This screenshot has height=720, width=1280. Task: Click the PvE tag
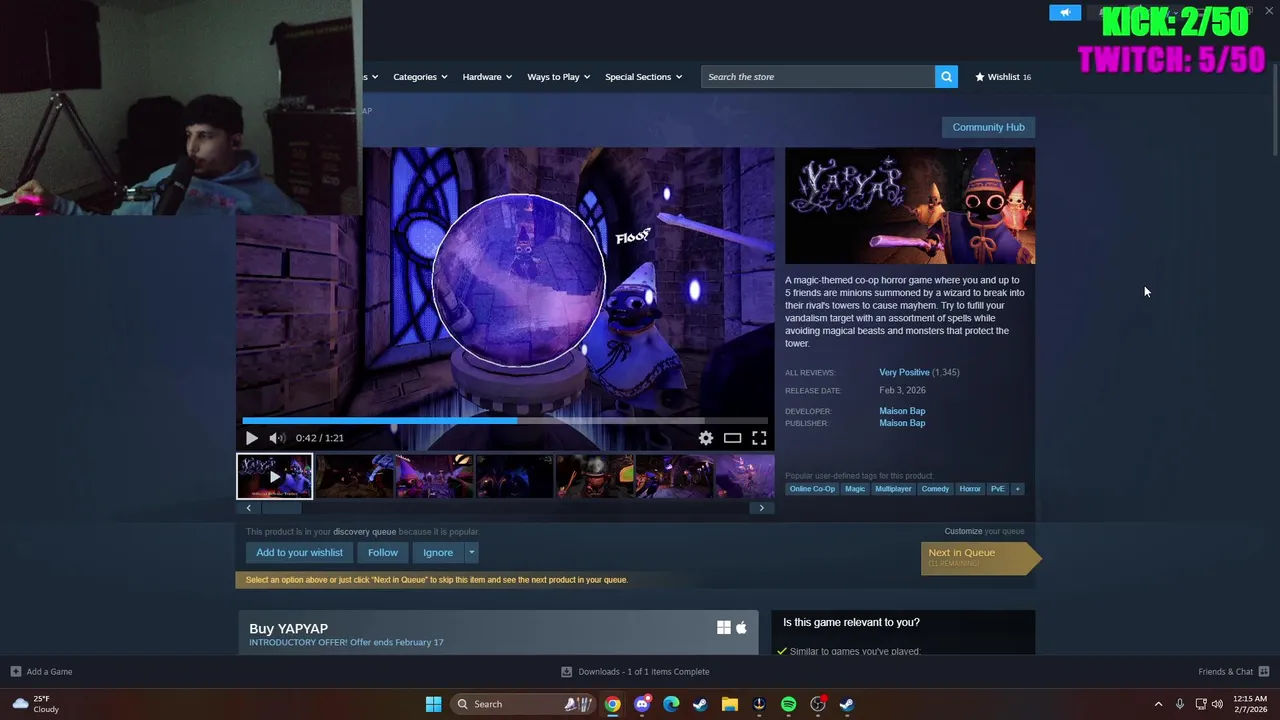point(998,489)
